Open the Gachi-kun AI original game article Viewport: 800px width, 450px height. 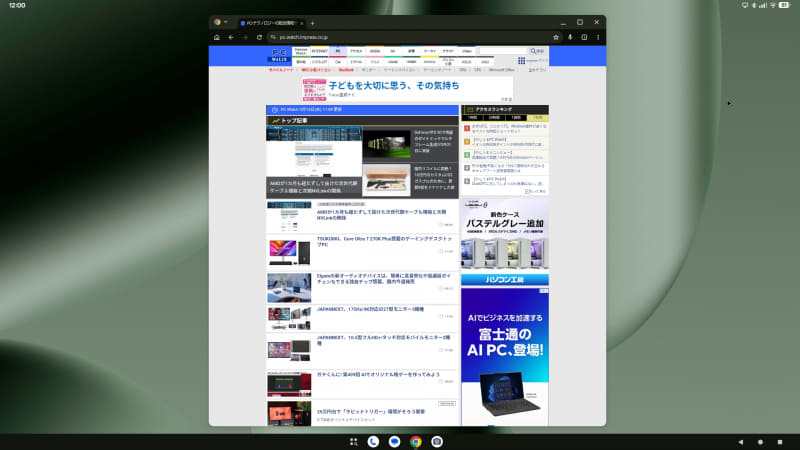[x=378, y=374]
